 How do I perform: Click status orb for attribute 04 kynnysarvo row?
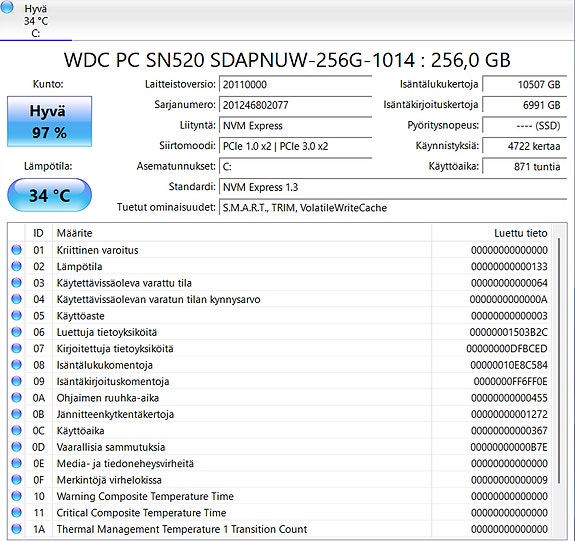click(17, 299)
